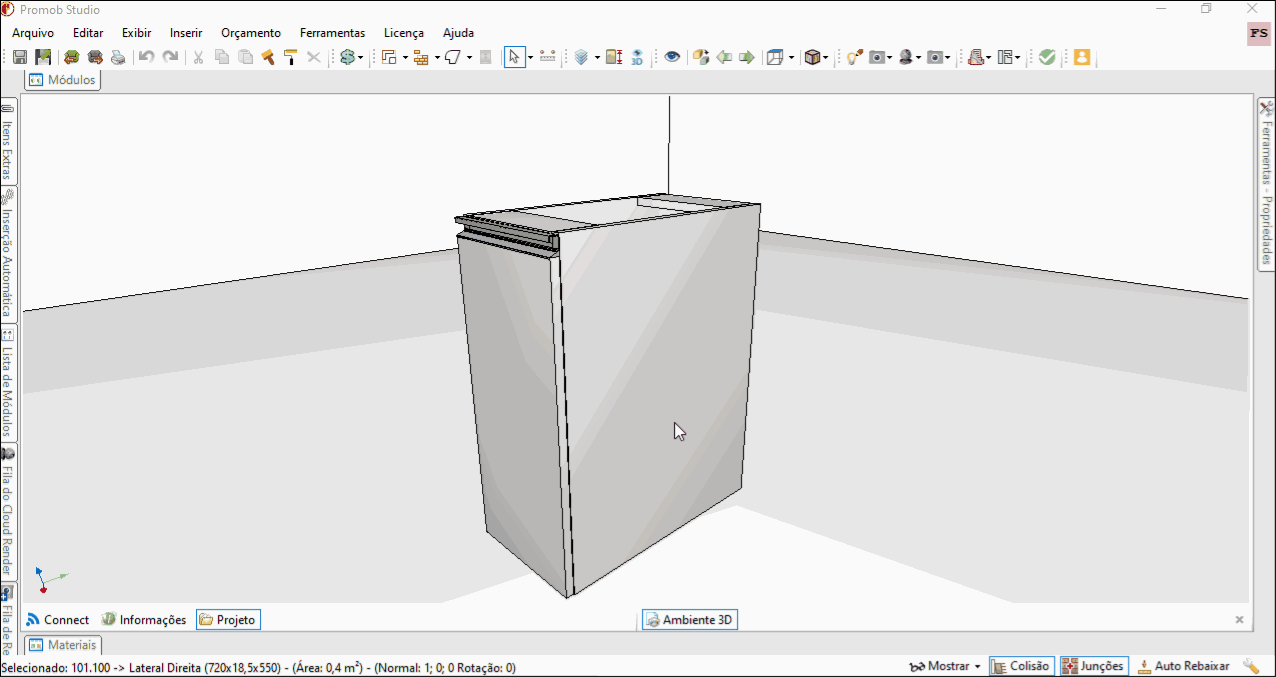This screenshot has width=1276, height=677.
Task: Expand the wireframe view mode dropdown
Action: click(x=791, y=58)
